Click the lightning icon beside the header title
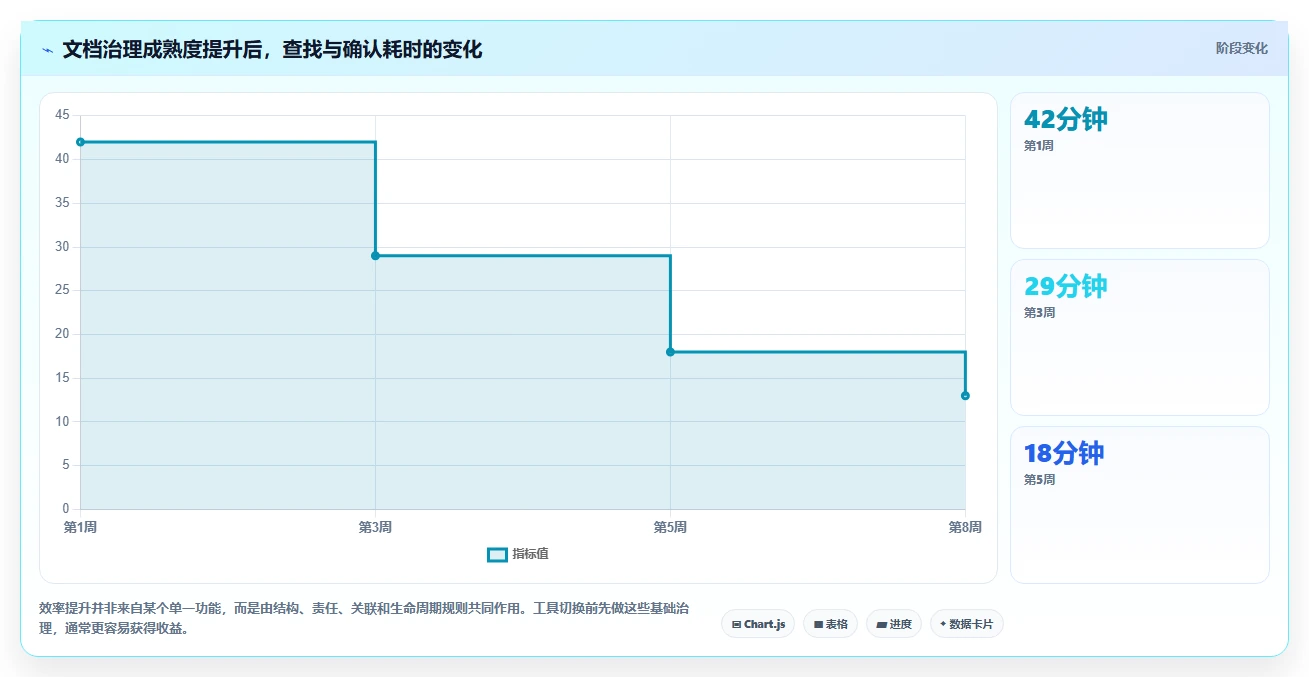 click(48, 50)
